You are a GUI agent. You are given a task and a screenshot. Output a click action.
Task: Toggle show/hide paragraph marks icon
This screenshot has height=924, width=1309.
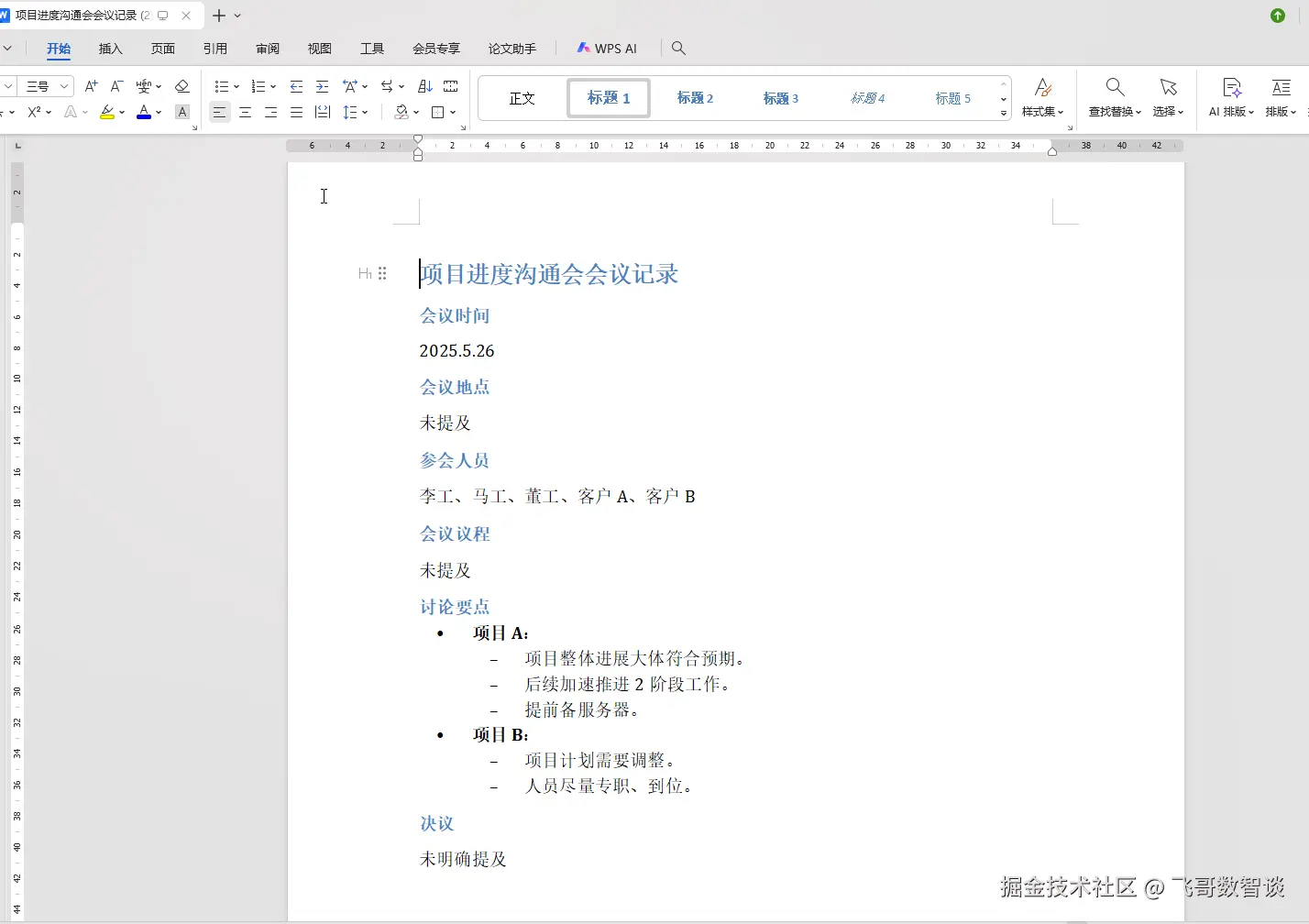pos(450,86)
